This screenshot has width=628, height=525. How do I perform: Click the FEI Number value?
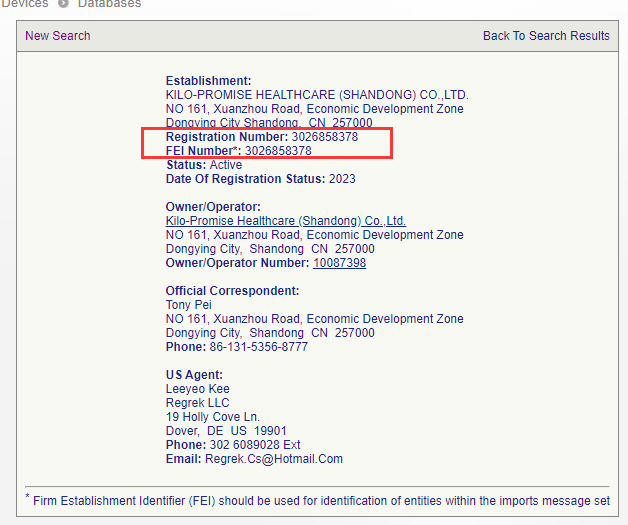point(278,151)
